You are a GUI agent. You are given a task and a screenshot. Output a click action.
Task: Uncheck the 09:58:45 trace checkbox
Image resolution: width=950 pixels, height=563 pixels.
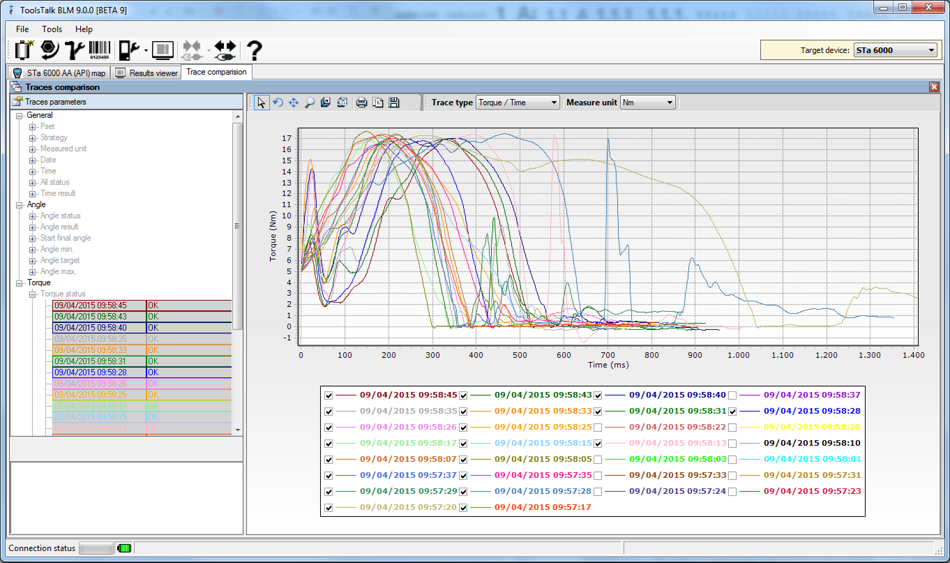pyautogui.click(x=328, y=395)
